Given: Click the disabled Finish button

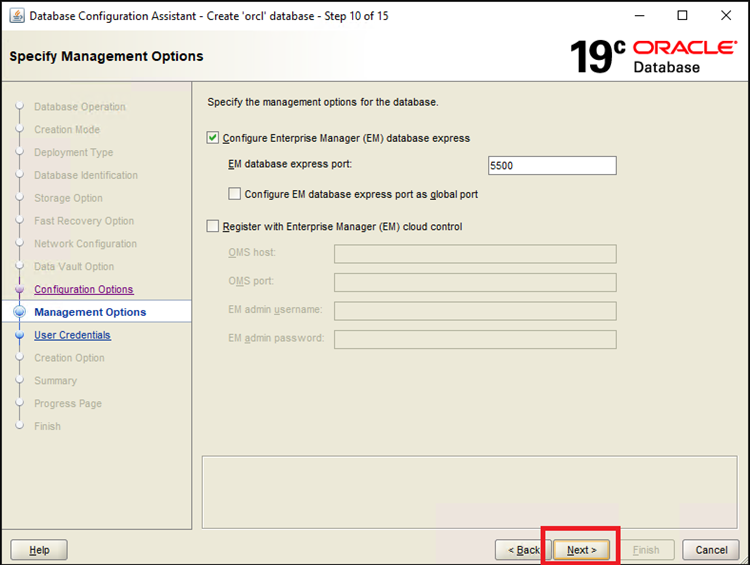Looking at the screenshot, I should coord(646,550).
